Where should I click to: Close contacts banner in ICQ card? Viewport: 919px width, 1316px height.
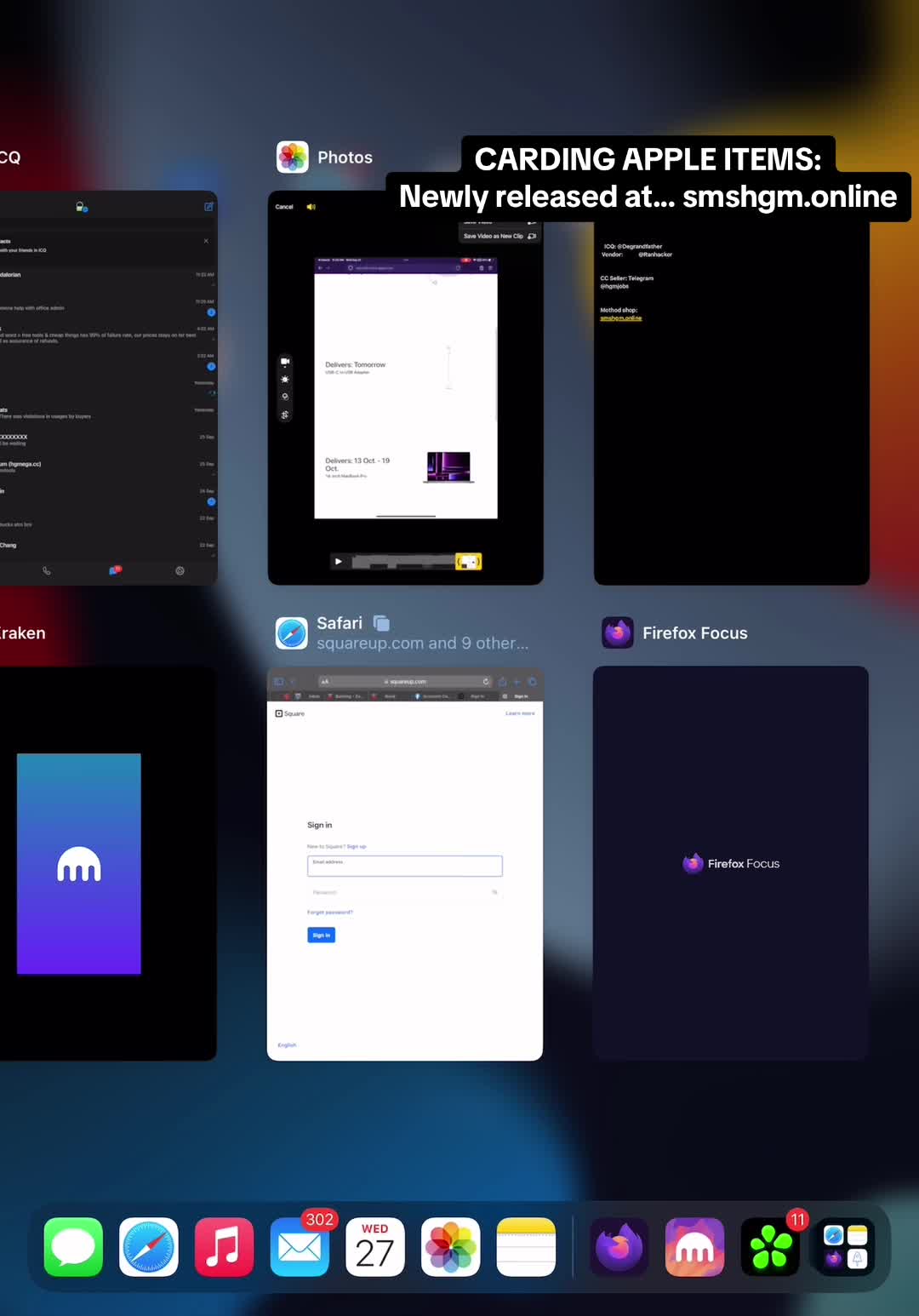tap(206, 241)
